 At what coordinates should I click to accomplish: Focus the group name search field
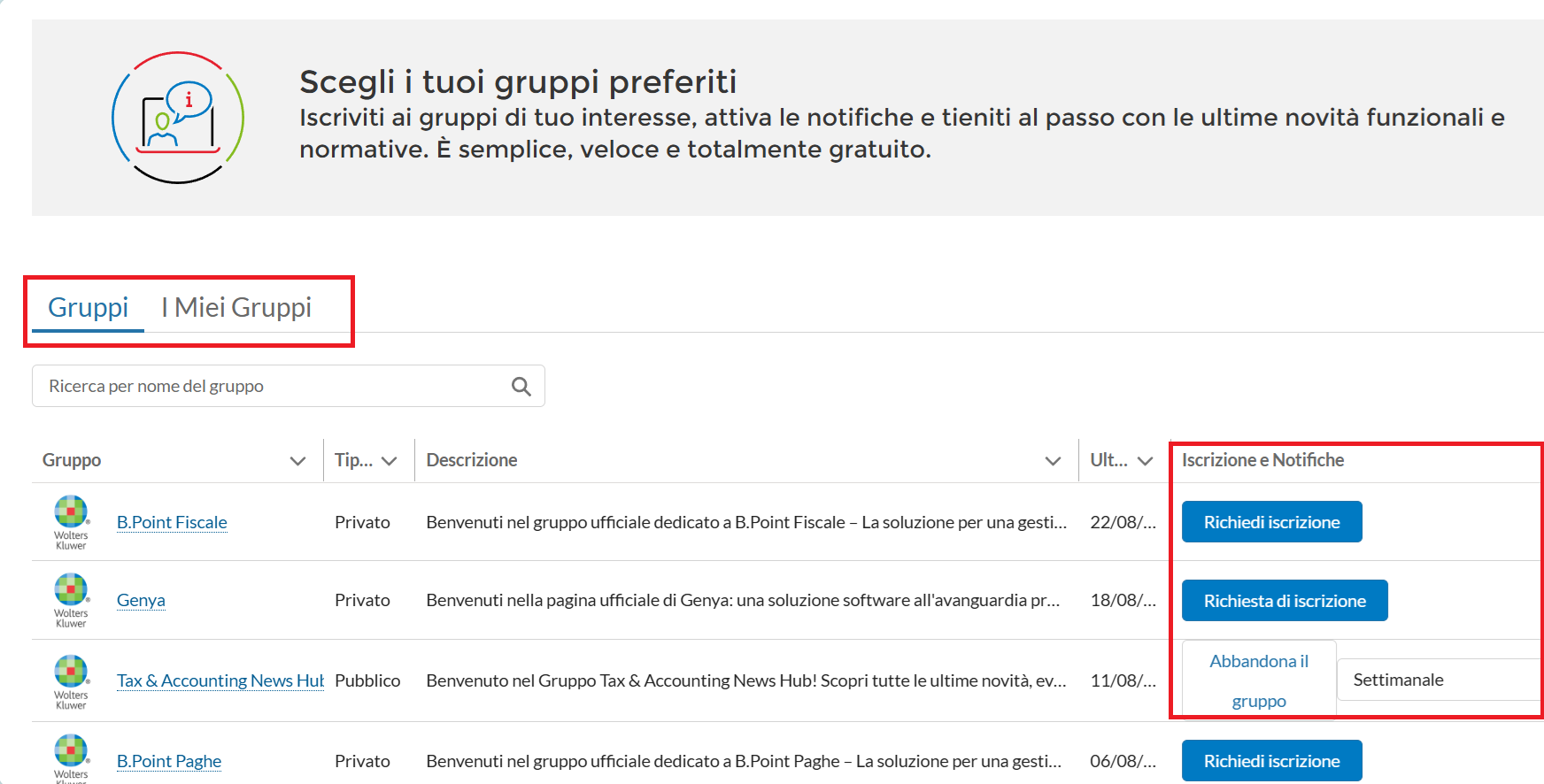point(289,386)
